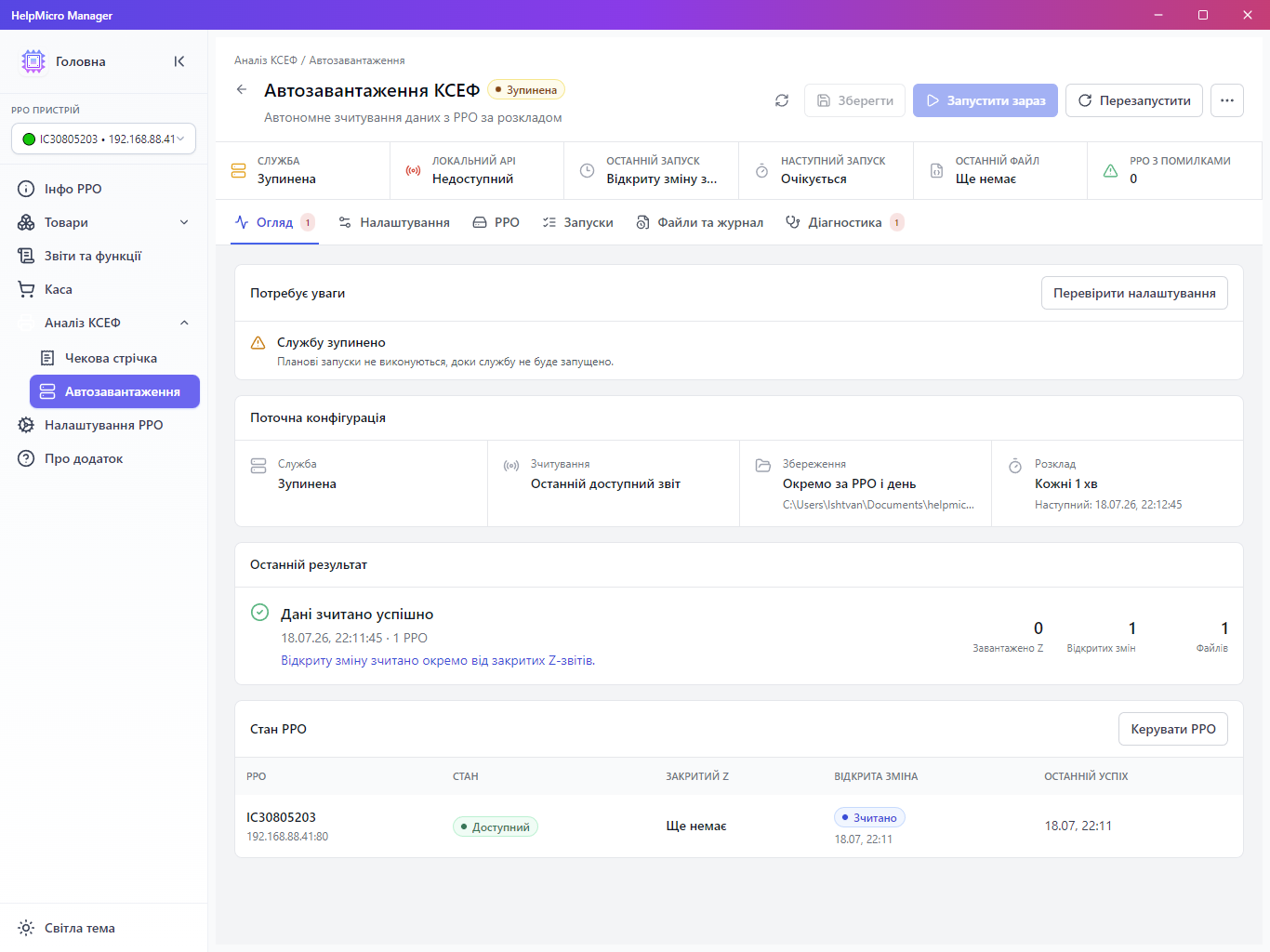
Task: Go back using the left arrow icon
Action: (242, 89)
